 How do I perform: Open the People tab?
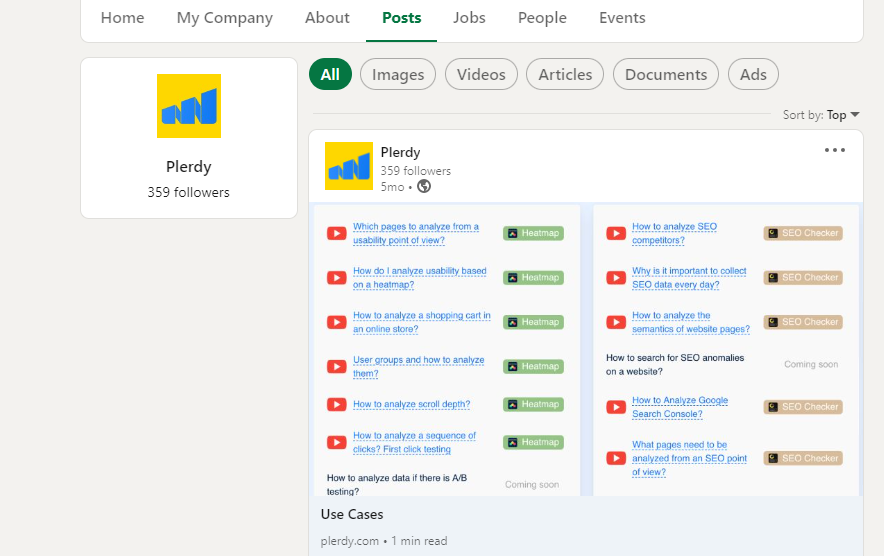coord(542,18)
